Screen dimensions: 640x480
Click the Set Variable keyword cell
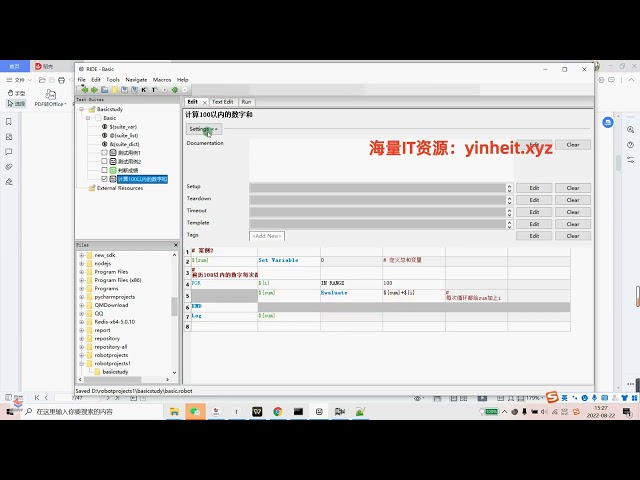pyautogui.click(x=289, y=260)
